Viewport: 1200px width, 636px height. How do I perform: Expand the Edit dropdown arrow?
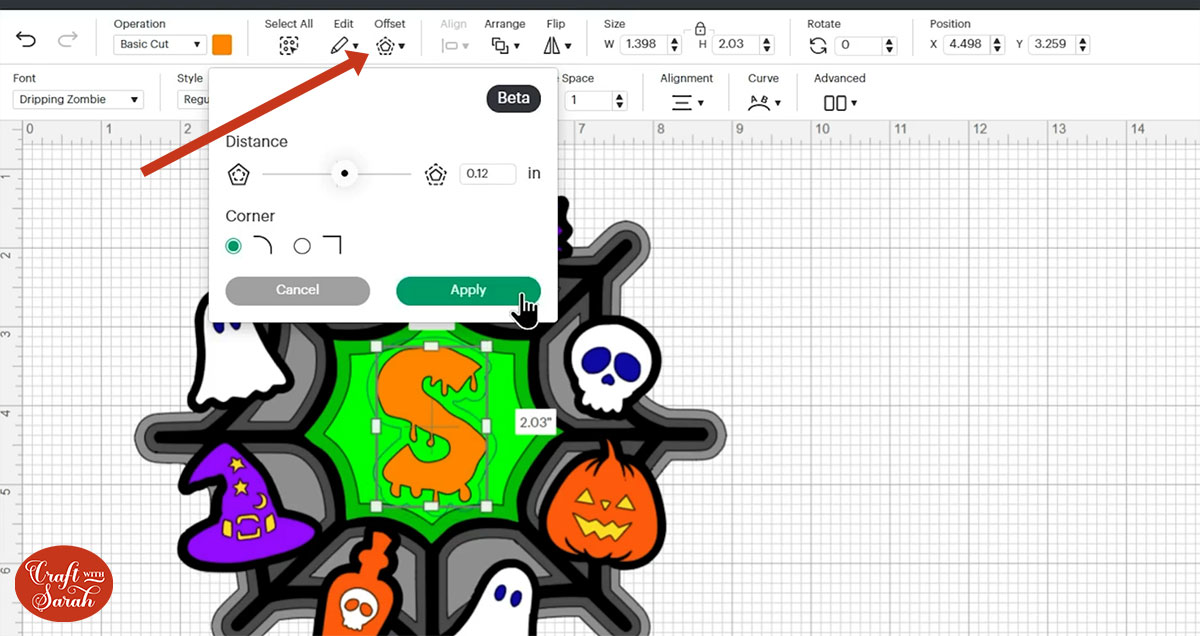coord(356,47)
